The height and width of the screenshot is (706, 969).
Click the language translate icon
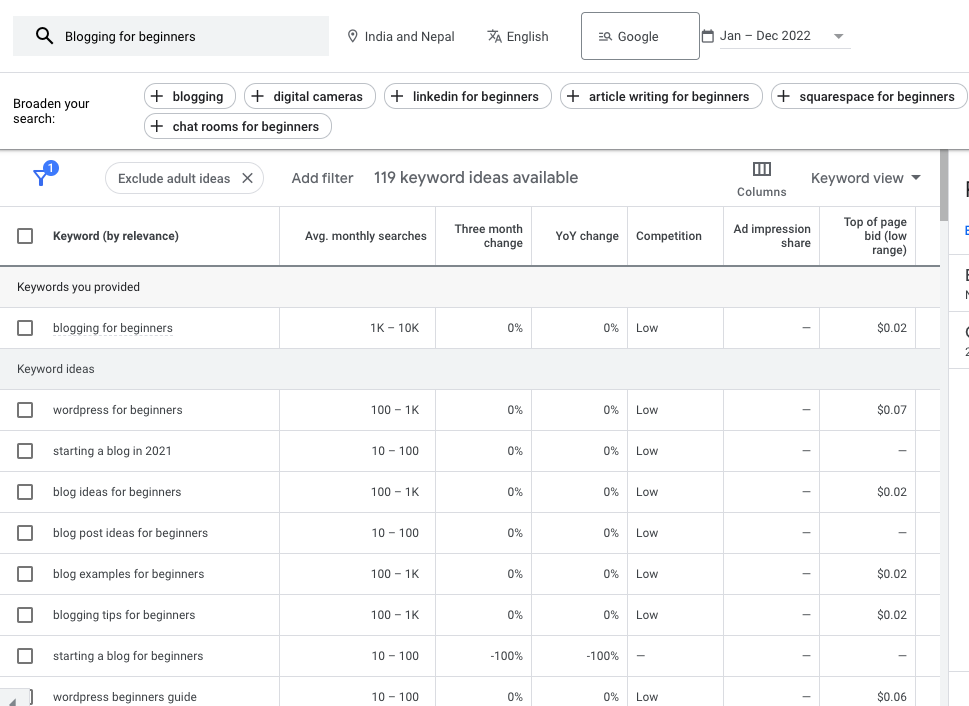tap(494, 36)
